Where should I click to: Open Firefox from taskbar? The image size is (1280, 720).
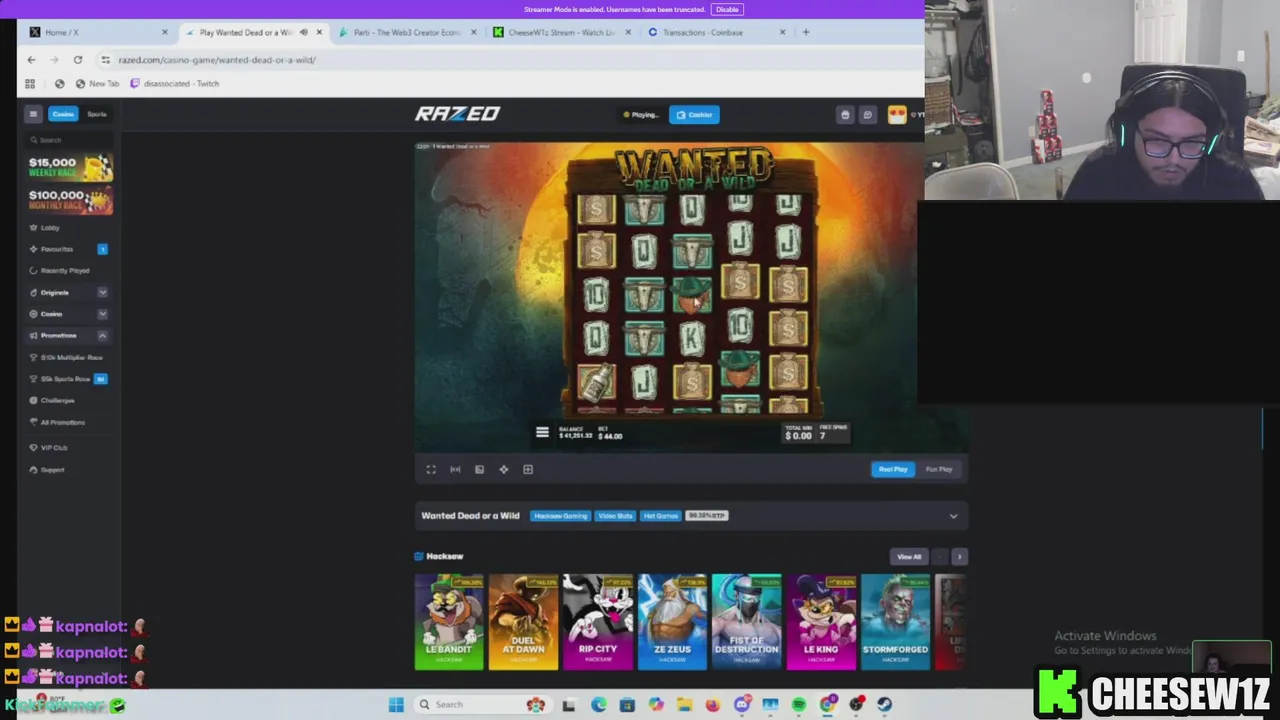(713, 704)
